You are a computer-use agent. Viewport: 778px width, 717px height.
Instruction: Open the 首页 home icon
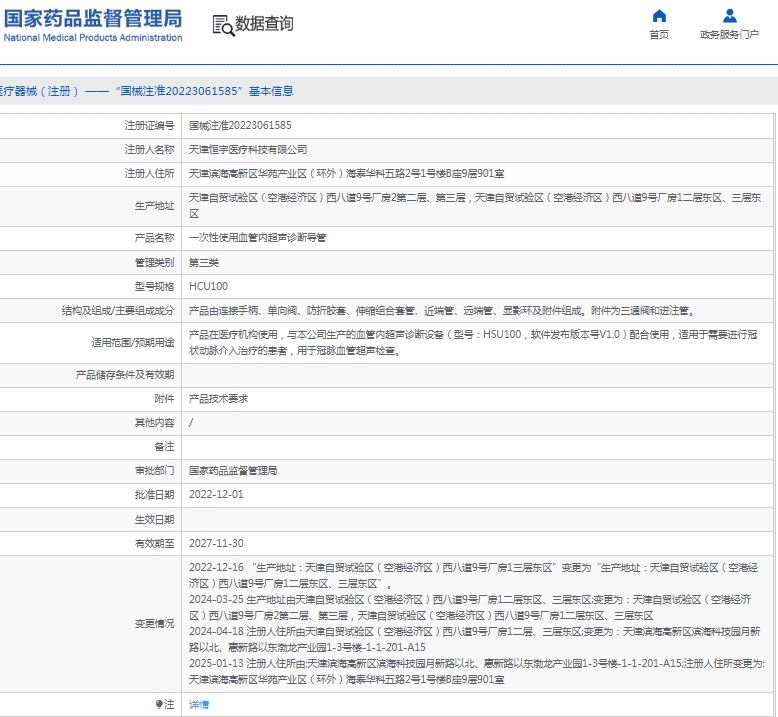click(659, 16)
